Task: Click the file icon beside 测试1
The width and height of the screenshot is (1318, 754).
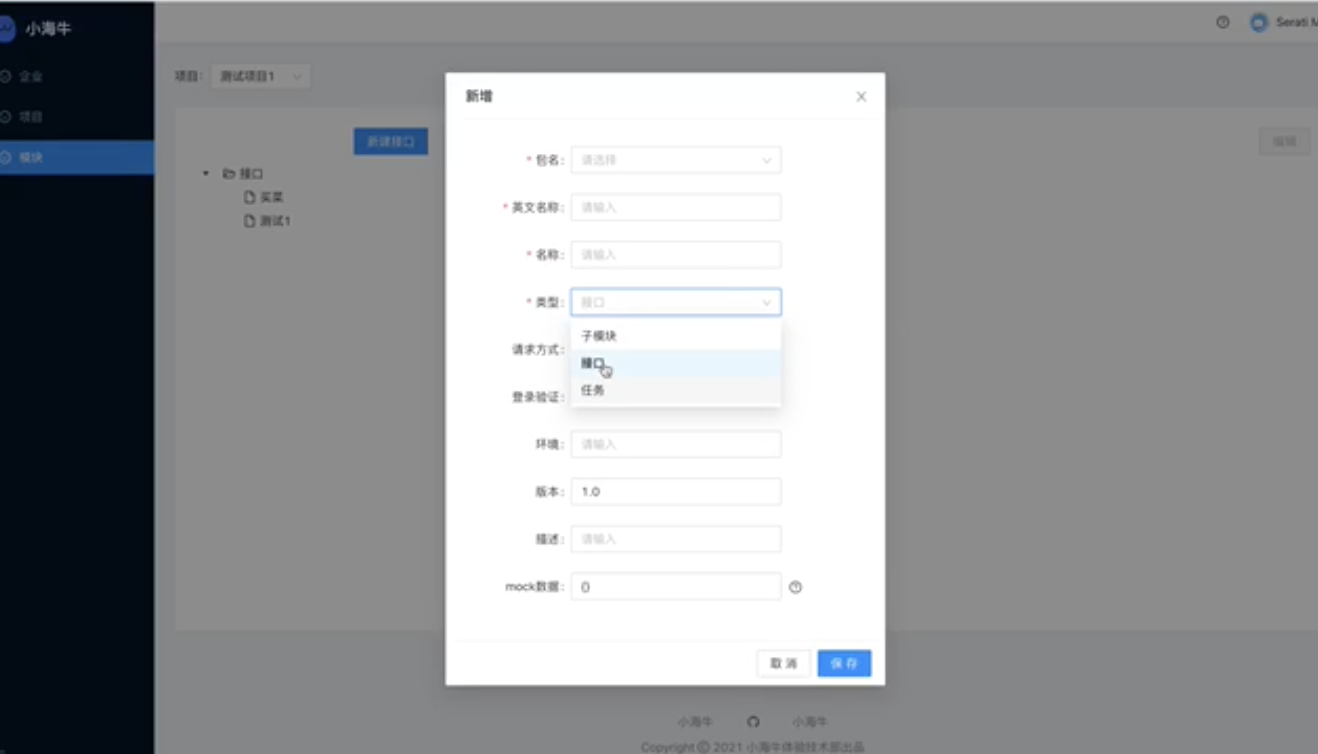Action: [250, 221]
